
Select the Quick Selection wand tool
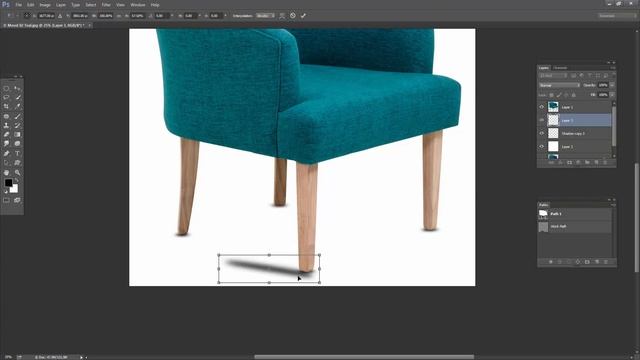point(18,97)
